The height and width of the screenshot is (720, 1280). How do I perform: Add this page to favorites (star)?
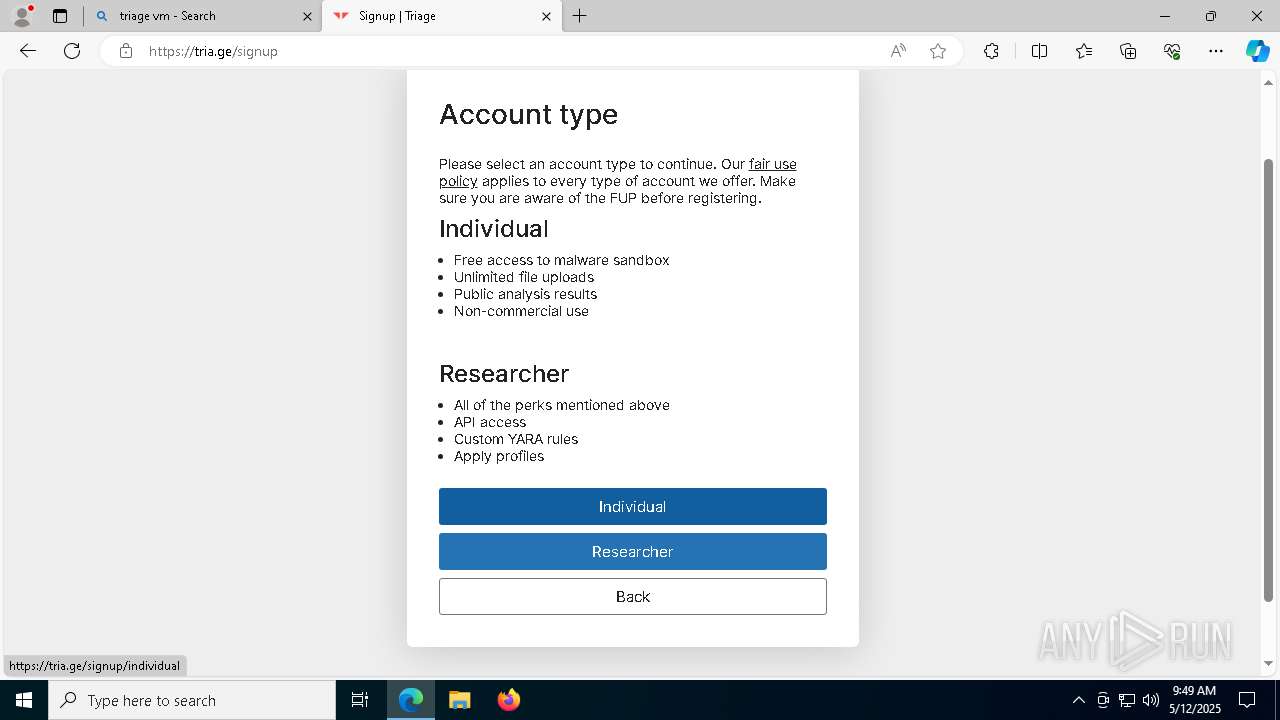pos(938,51)
